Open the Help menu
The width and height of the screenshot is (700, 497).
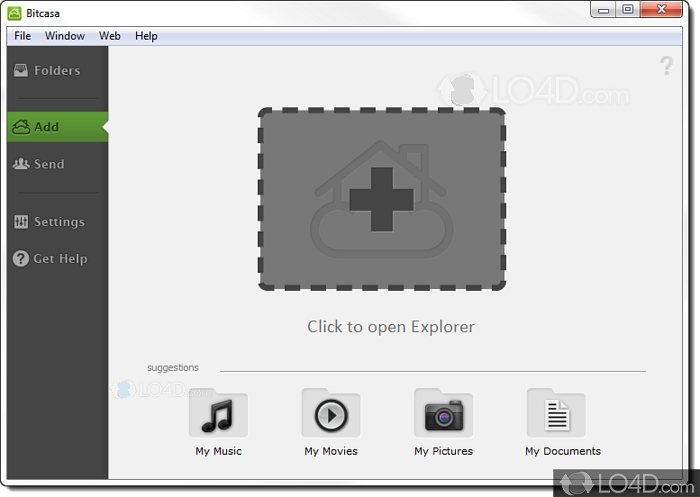coord(146,36)
